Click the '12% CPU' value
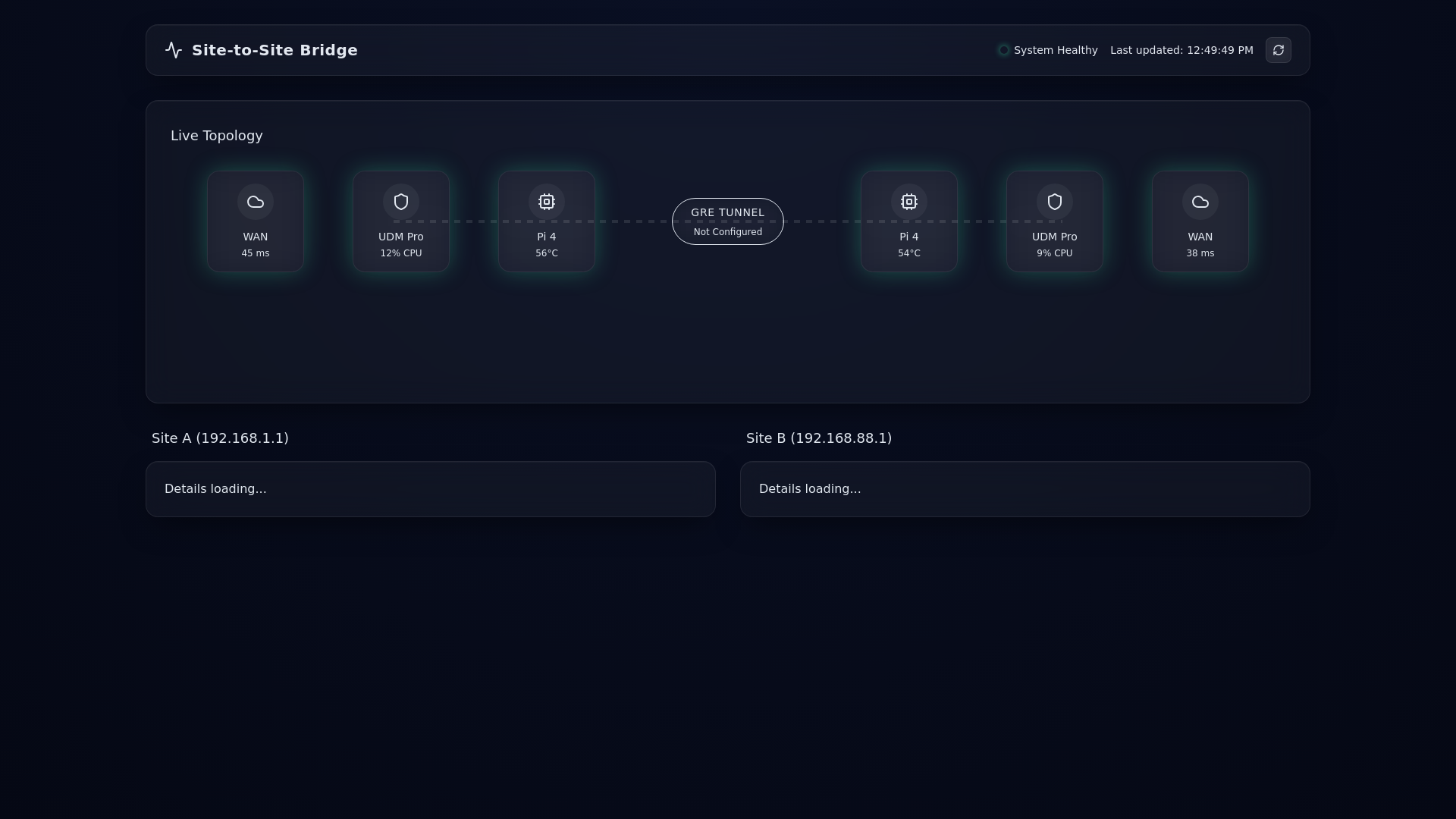Image resolution: width=1456 pixels, height=819 pixels. tap(401, 253)
